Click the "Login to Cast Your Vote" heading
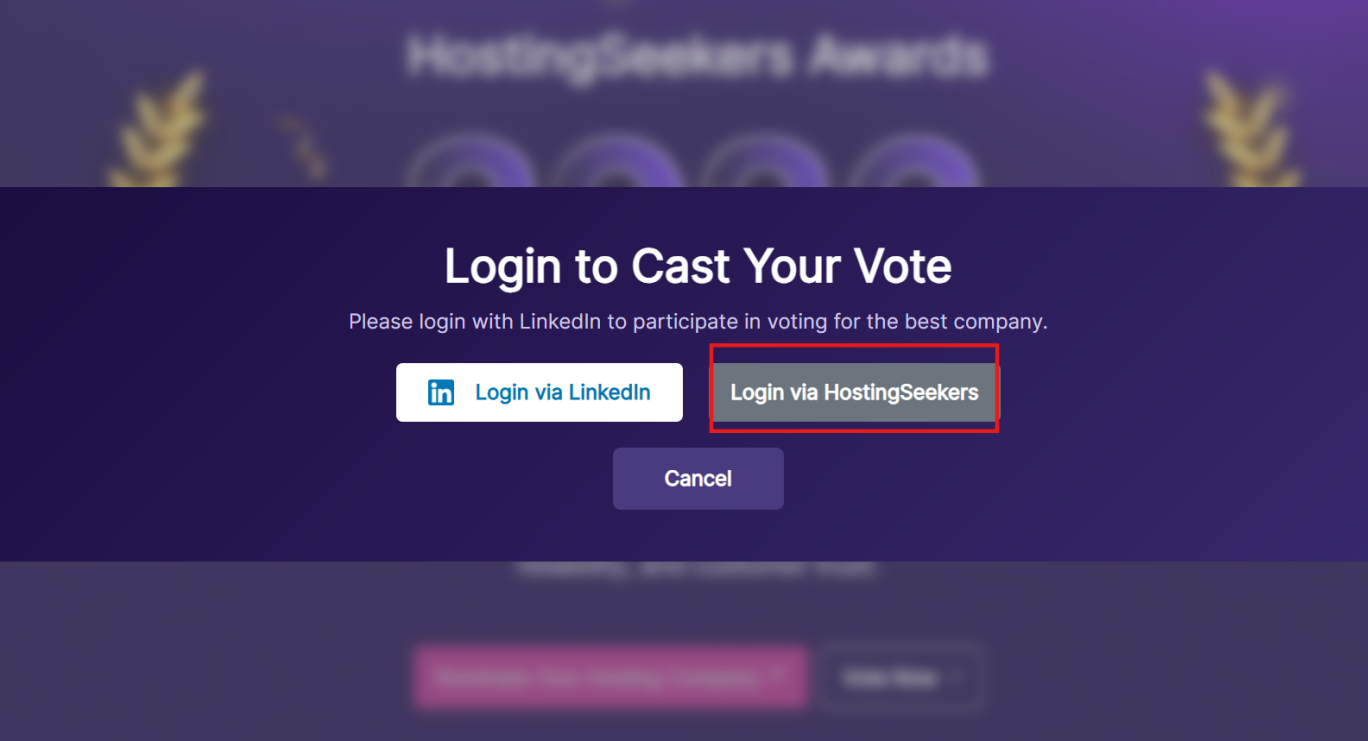Screen dimensions: 1368x741 [698, 266]
